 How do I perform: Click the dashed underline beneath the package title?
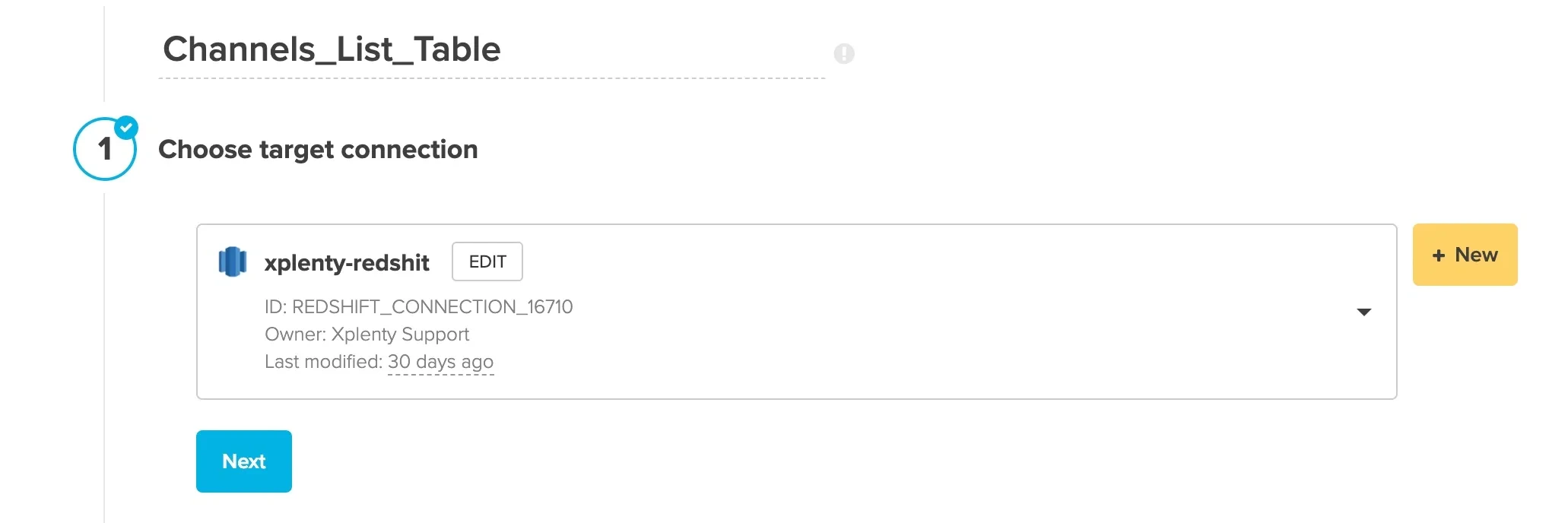pyautogui.click(x=491, y=77)
